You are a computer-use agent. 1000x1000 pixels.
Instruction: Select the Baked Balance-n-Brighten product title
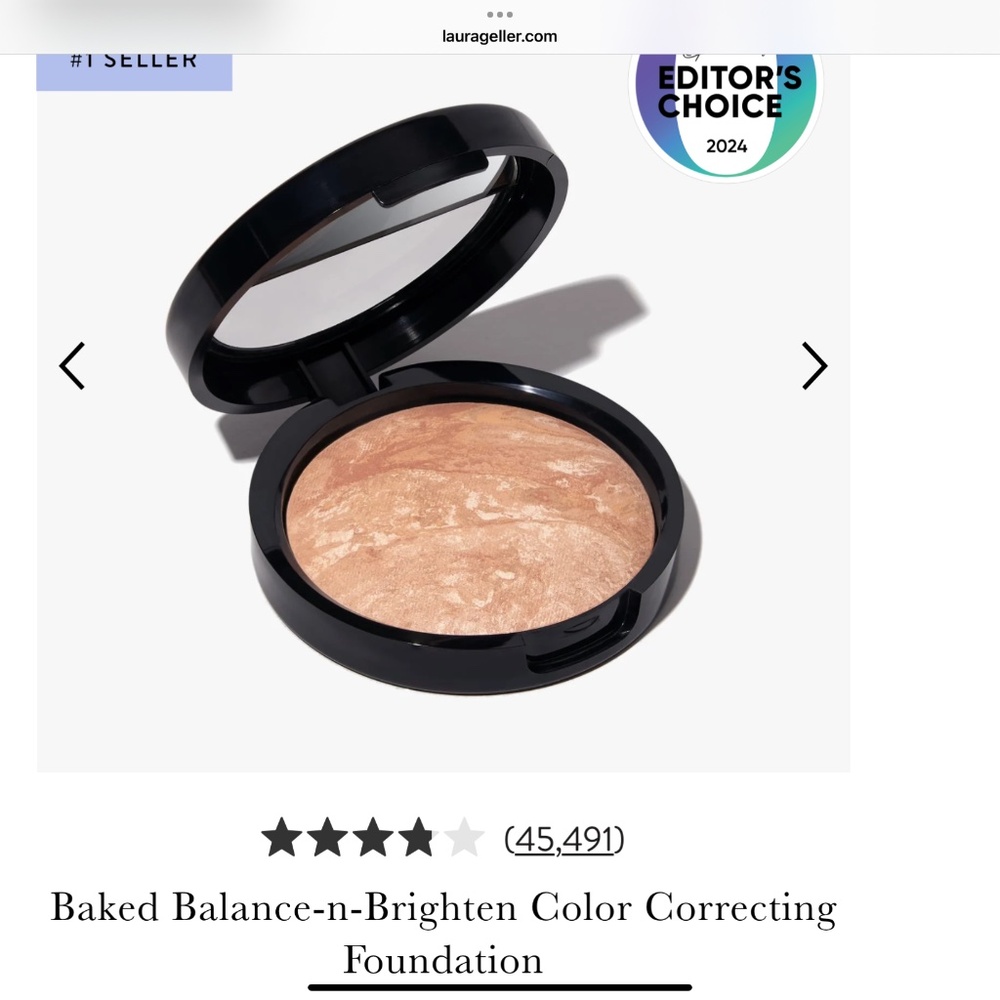[443, 933]
